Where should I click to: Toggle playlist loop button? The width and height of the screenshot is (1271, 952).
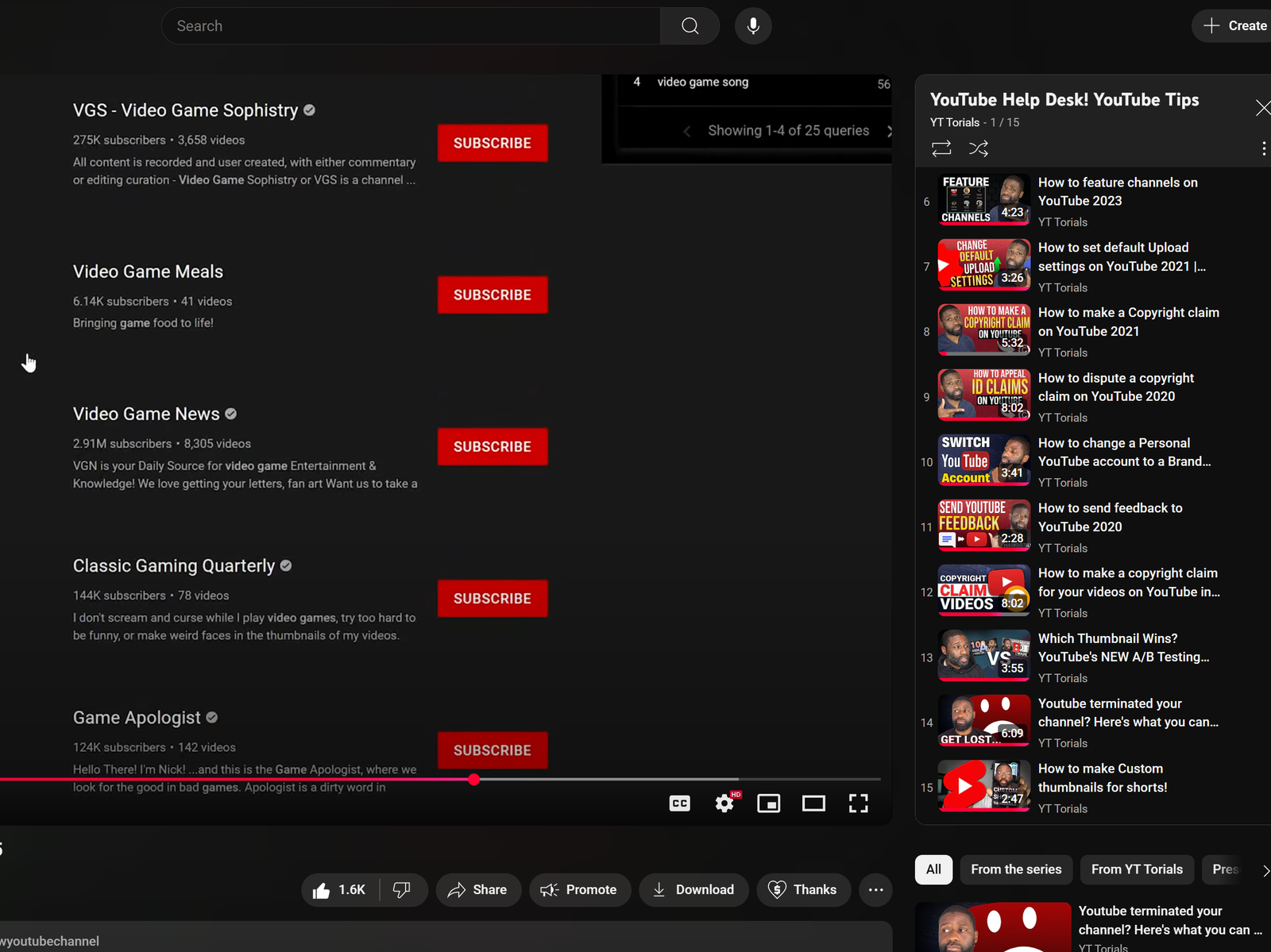tap(941, 148)
